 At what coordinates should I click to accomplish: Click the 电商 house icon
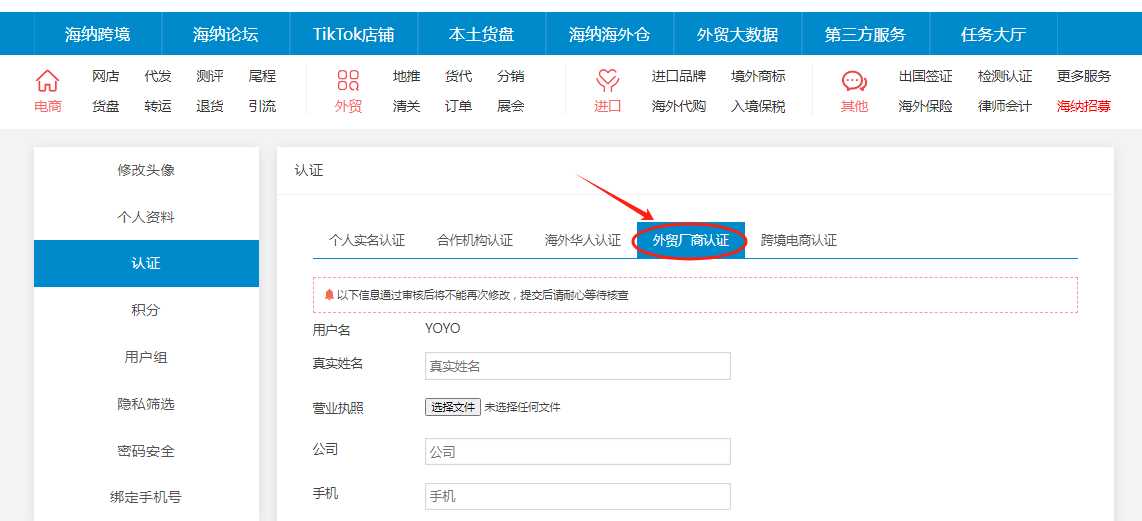tap(48, 81)
